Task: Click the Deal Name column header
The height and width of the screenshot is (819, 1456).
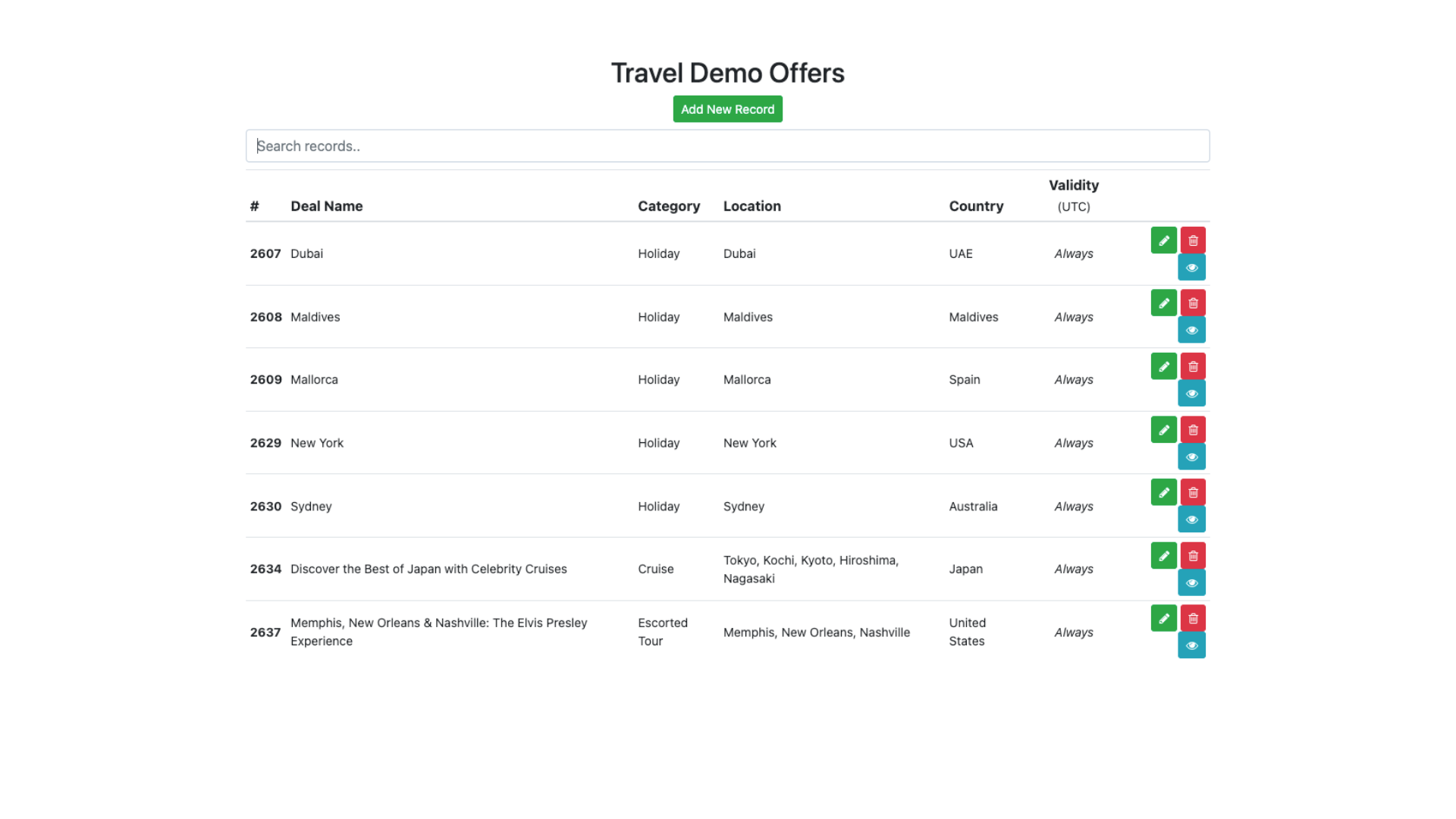Action: click(326, 206)
